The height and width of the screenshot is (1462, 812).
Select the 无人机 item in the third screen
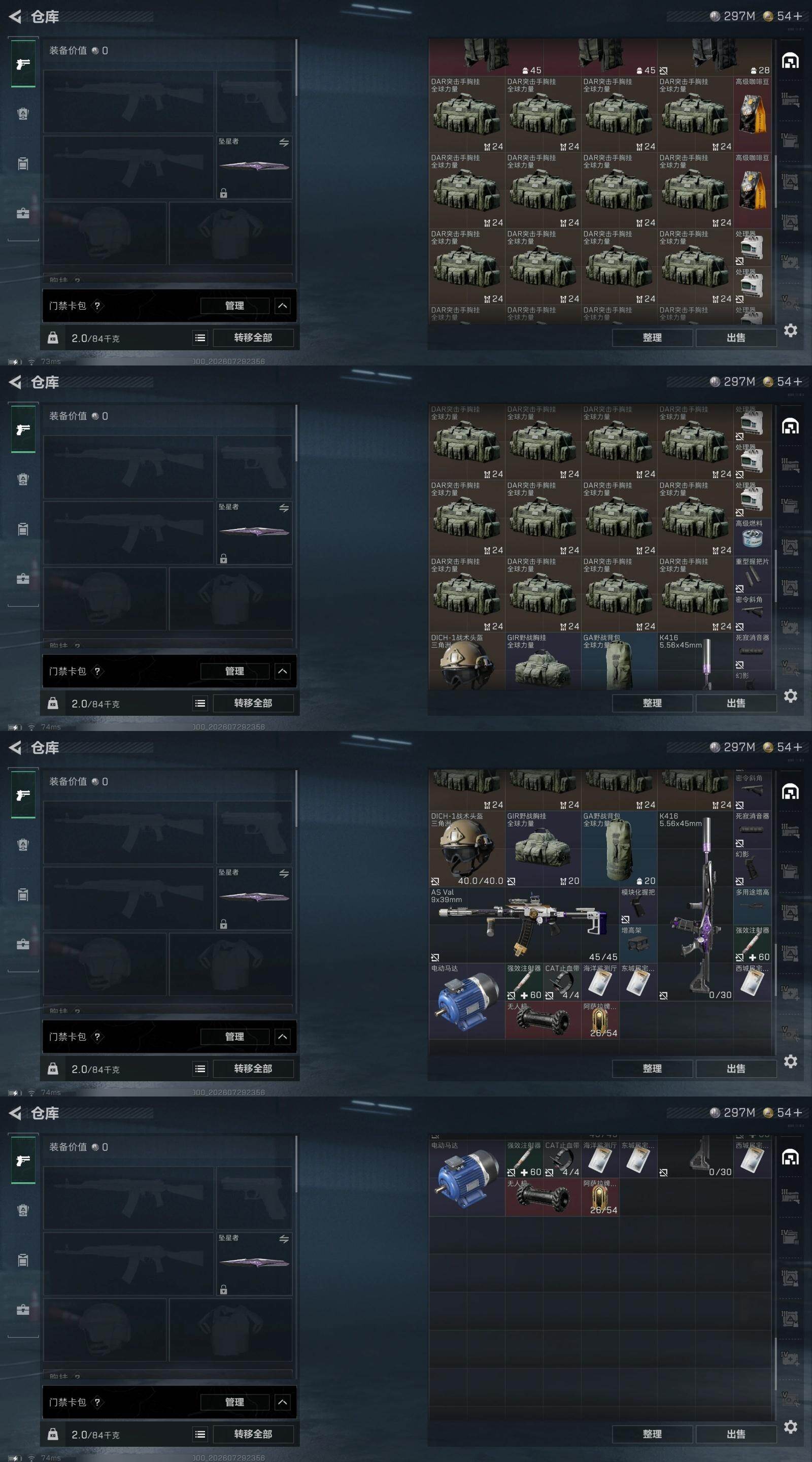543,1020
